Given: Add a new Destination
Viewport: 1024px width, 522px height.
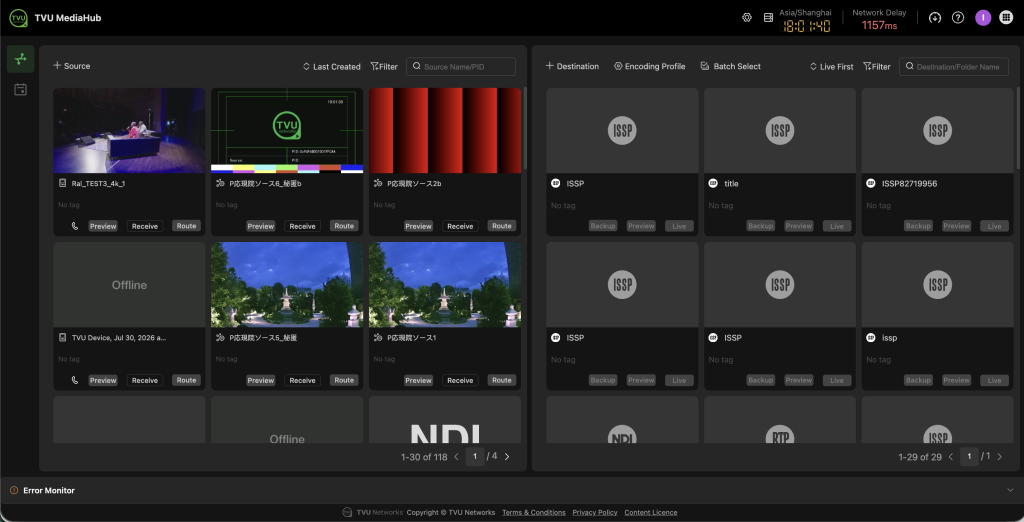Looking at the screenshot, I should click(572, 66).
